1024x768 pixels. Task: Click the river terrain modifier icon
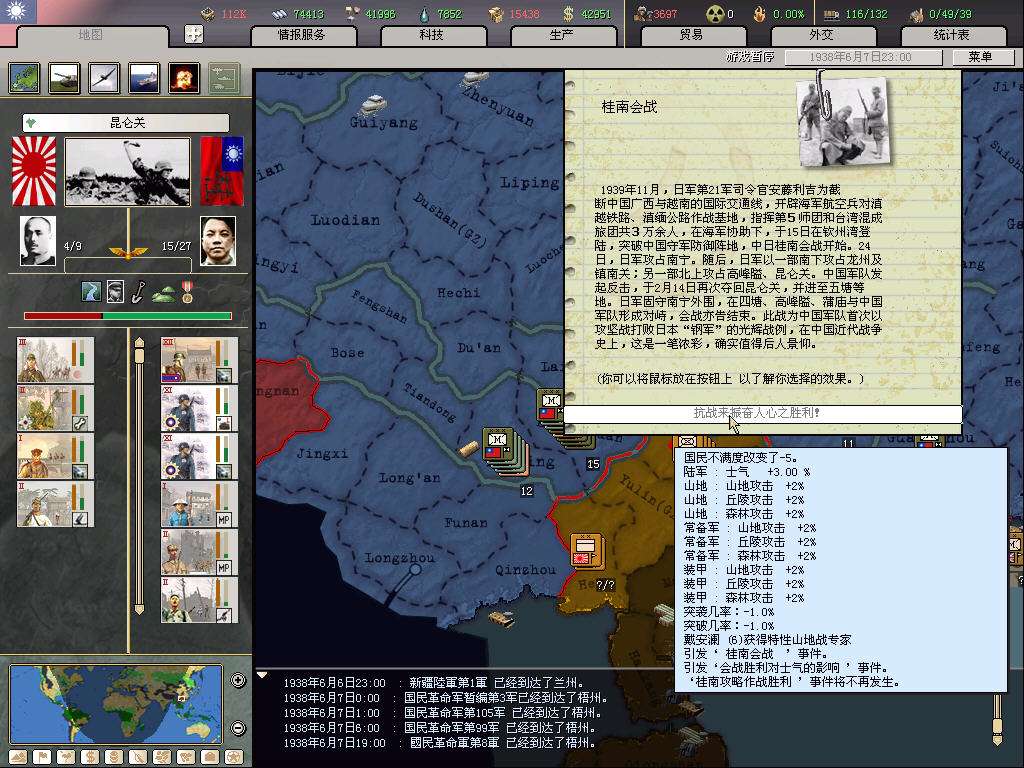click(91, 291)
